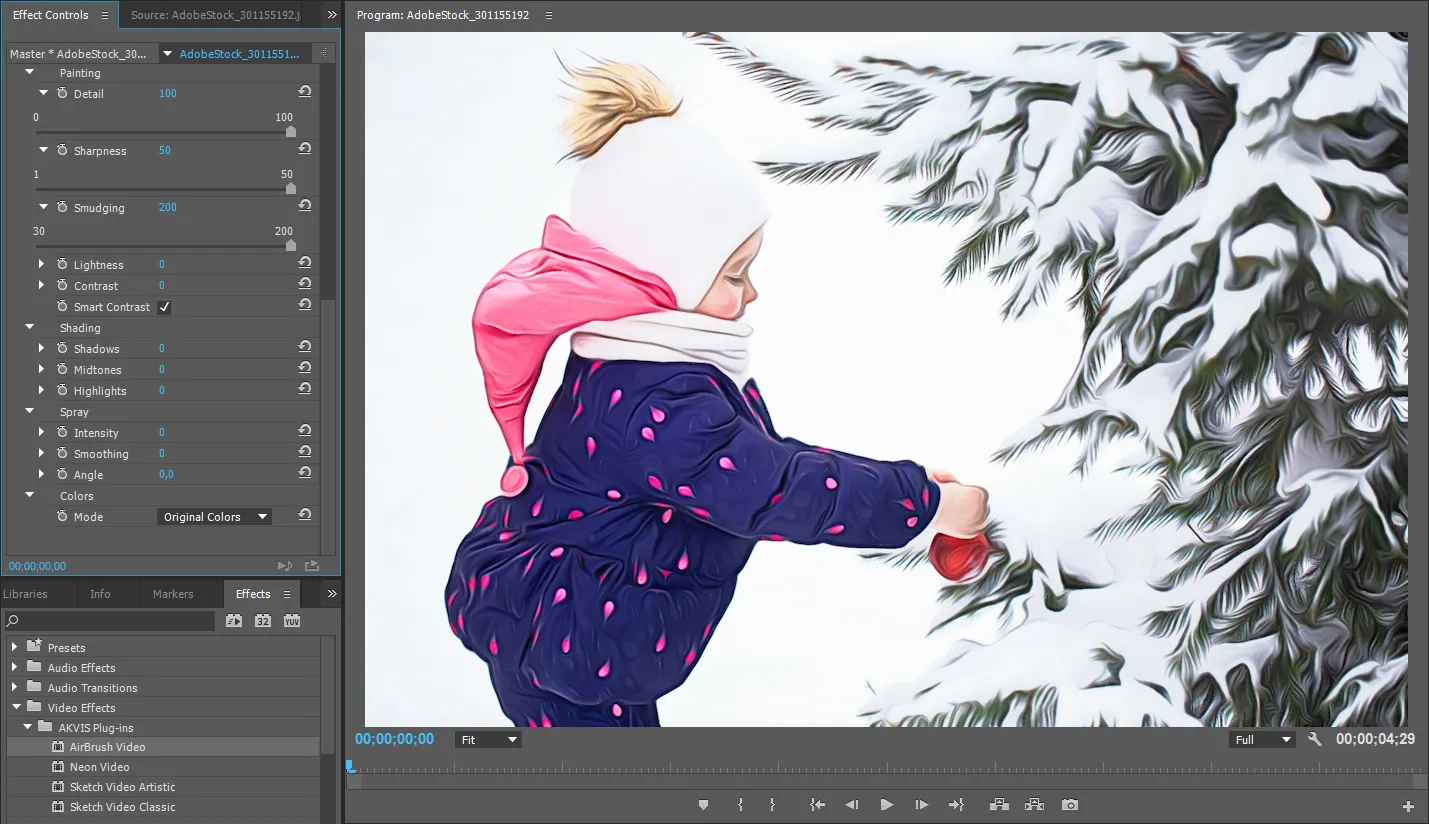The width and height of the screenshot is (1429, 824).
Task: Toggle animation stopwatch for Sharpness
Action: tap(62, 150)
